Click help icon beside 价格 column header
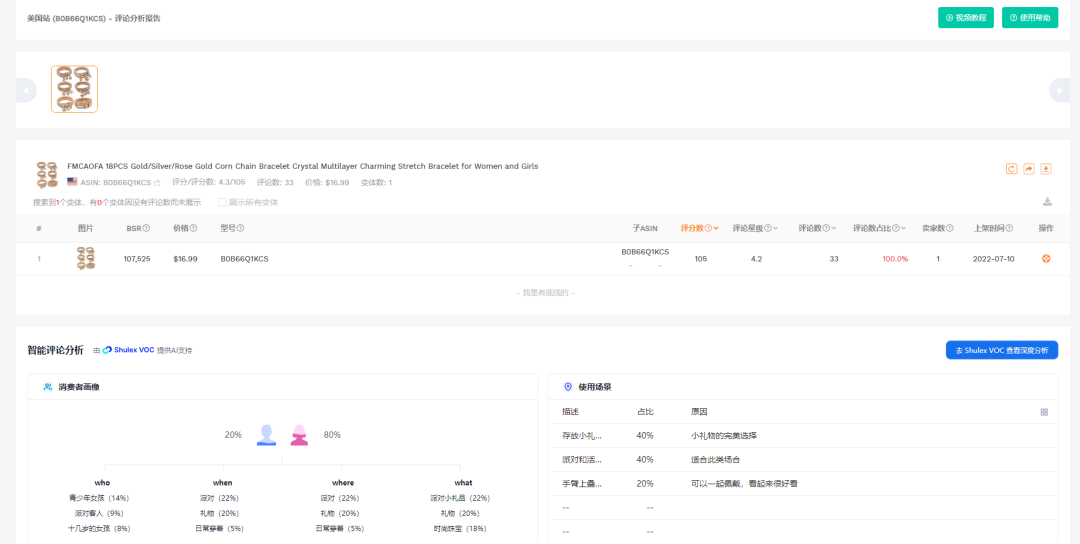 (x=194, y=228)
